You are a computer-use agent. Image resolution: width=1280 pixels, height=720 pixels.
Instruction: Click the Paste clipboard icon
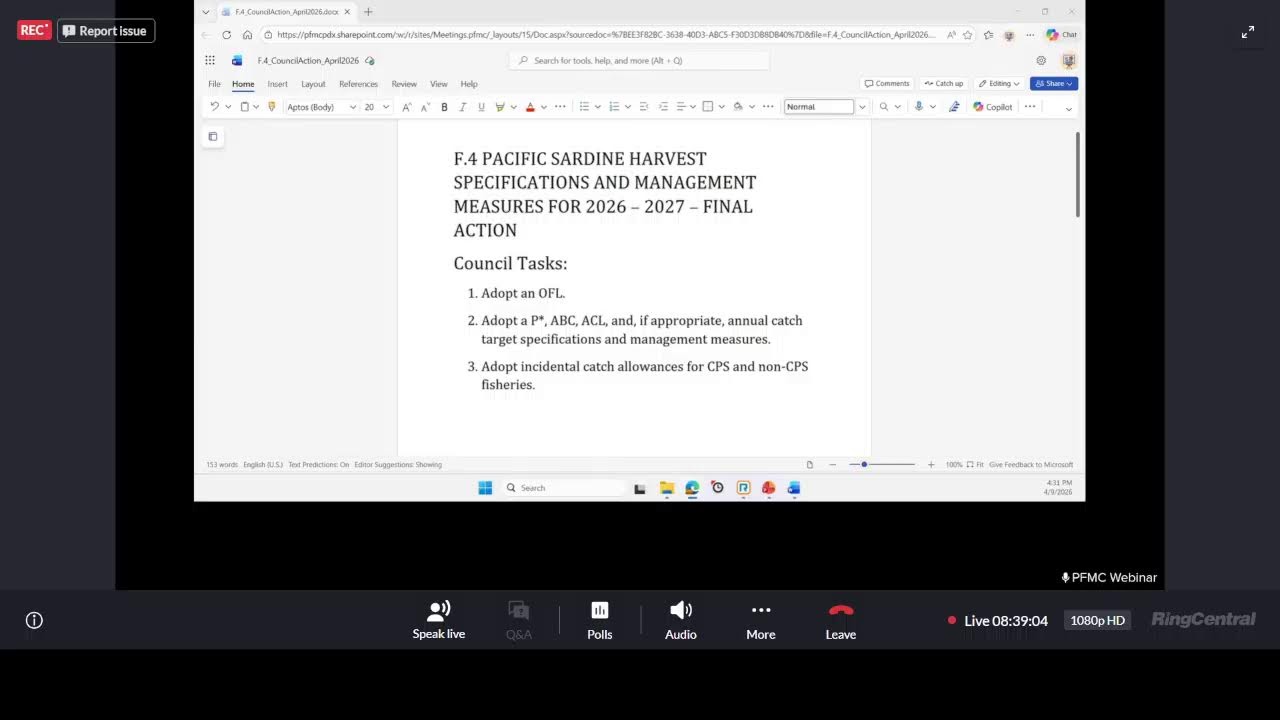244,107
